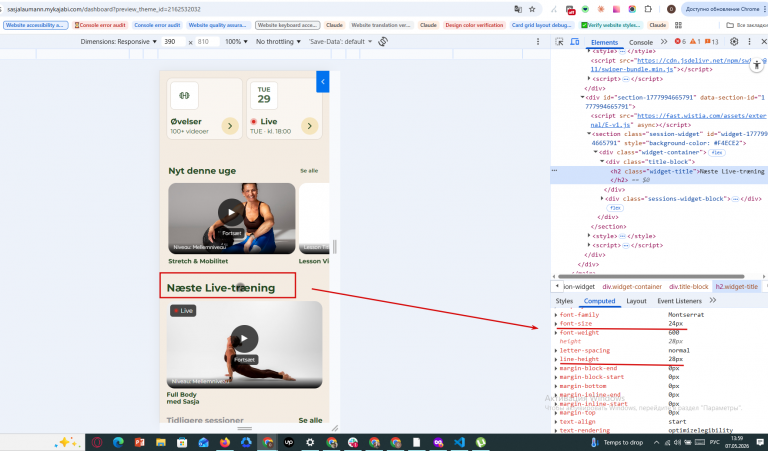Open the Øvelser card arrow button
Screen dimensions: 768x451
point(230,126)
